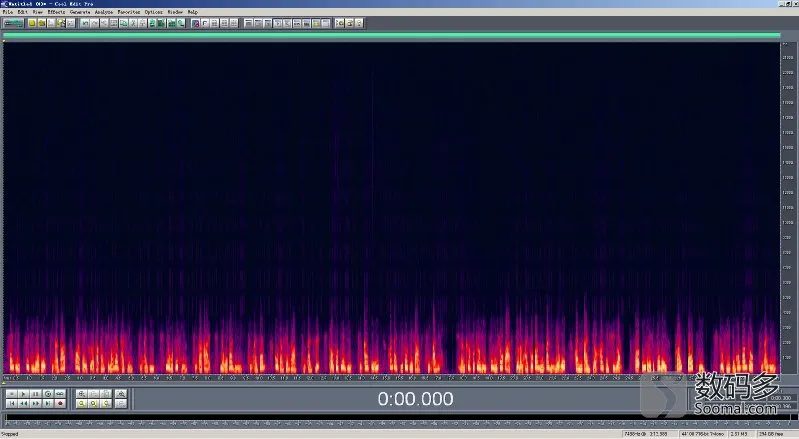Open the File menu

tap(8, 12)
